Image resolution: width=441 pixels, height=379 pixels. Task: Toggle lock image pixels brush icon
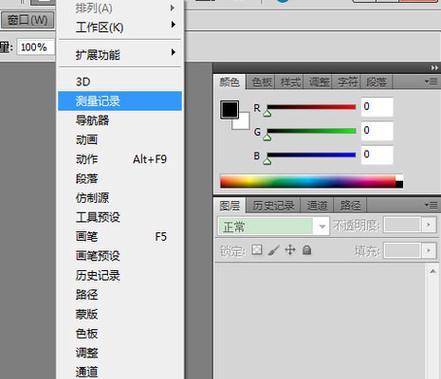click(274, 250)
